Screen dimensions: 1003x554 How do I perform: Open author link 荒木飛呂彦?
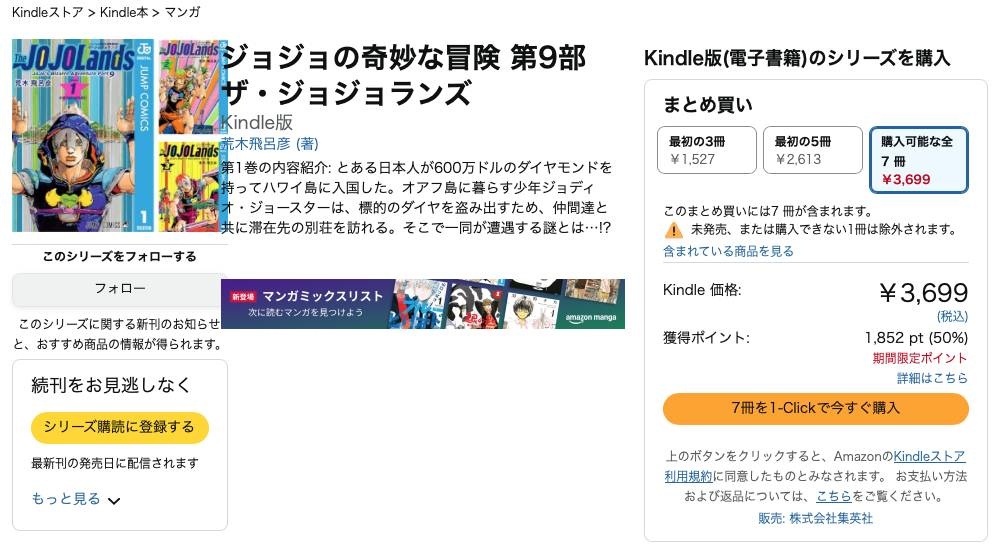coord(255,144)
